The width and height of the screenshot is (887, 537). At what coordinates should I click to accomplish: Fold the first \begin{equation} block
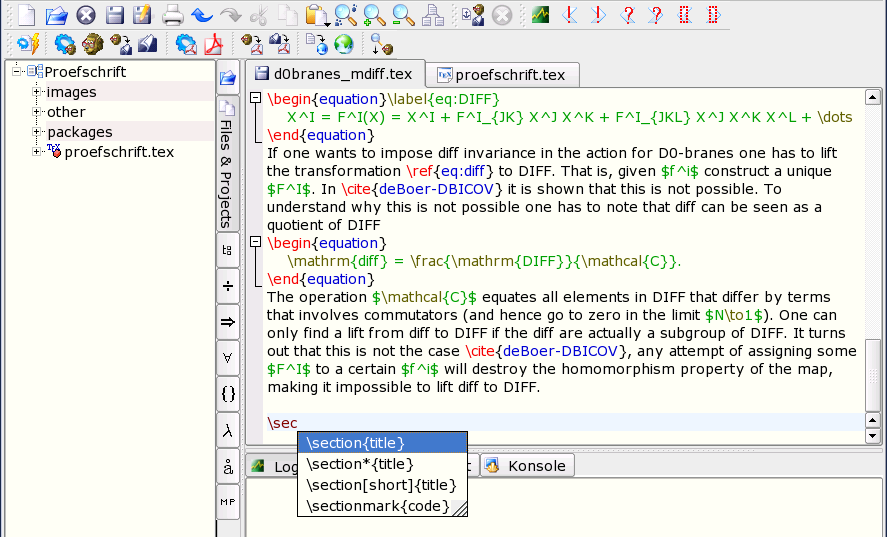[256, 98]
